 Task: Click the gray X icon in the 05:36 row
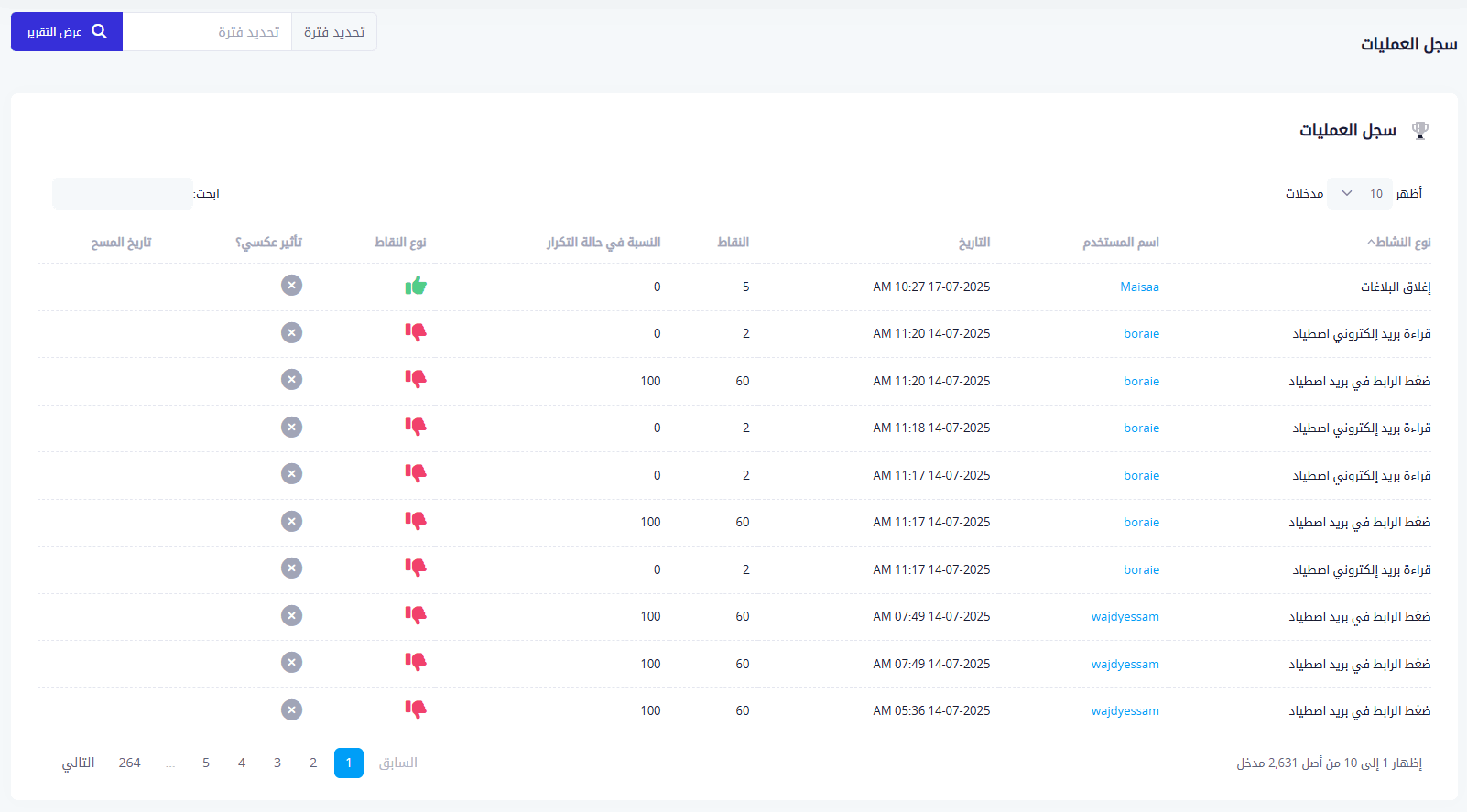click(x=291, y=709)
